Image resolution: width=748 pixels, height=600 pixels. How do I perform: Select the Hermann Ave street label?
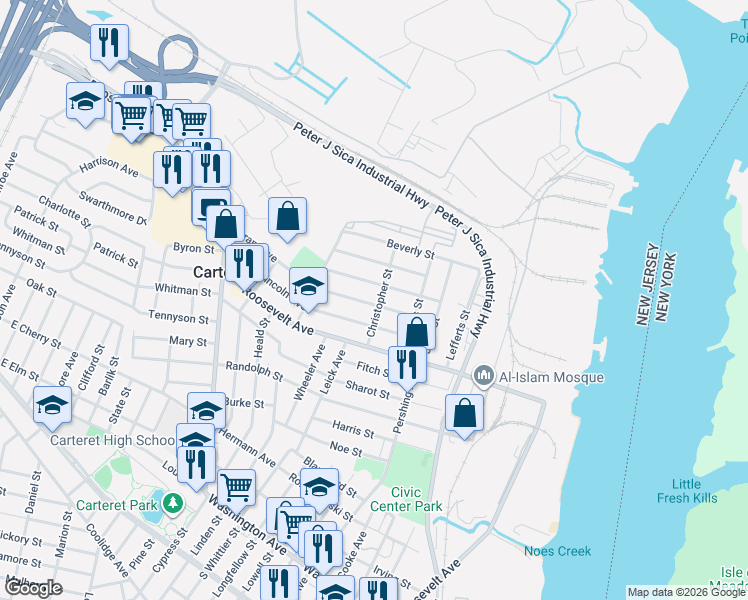247,447
